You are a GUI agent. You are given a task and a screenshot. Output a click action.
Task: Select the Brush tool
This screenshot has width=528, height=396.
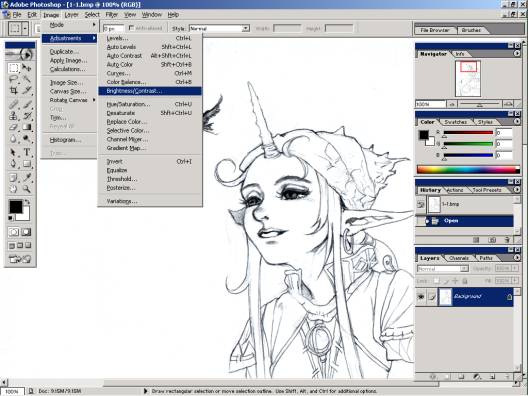click(x=27, y=105)
